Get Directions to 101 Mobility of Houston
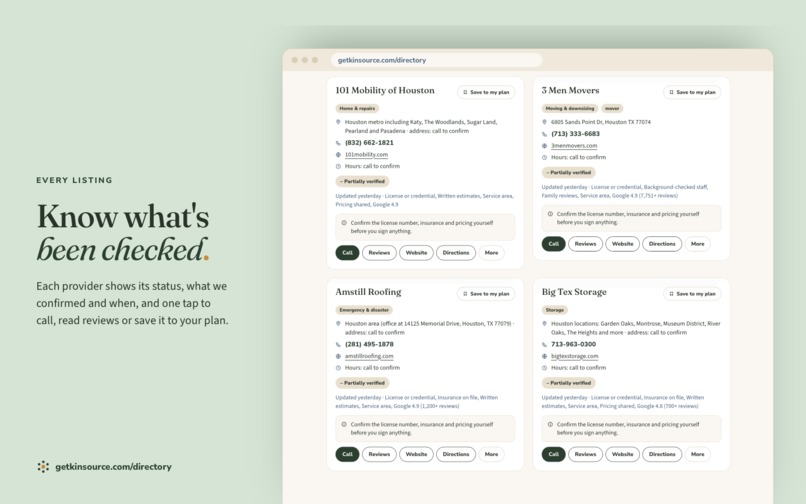The image size is (806, 504). point(456,253)
